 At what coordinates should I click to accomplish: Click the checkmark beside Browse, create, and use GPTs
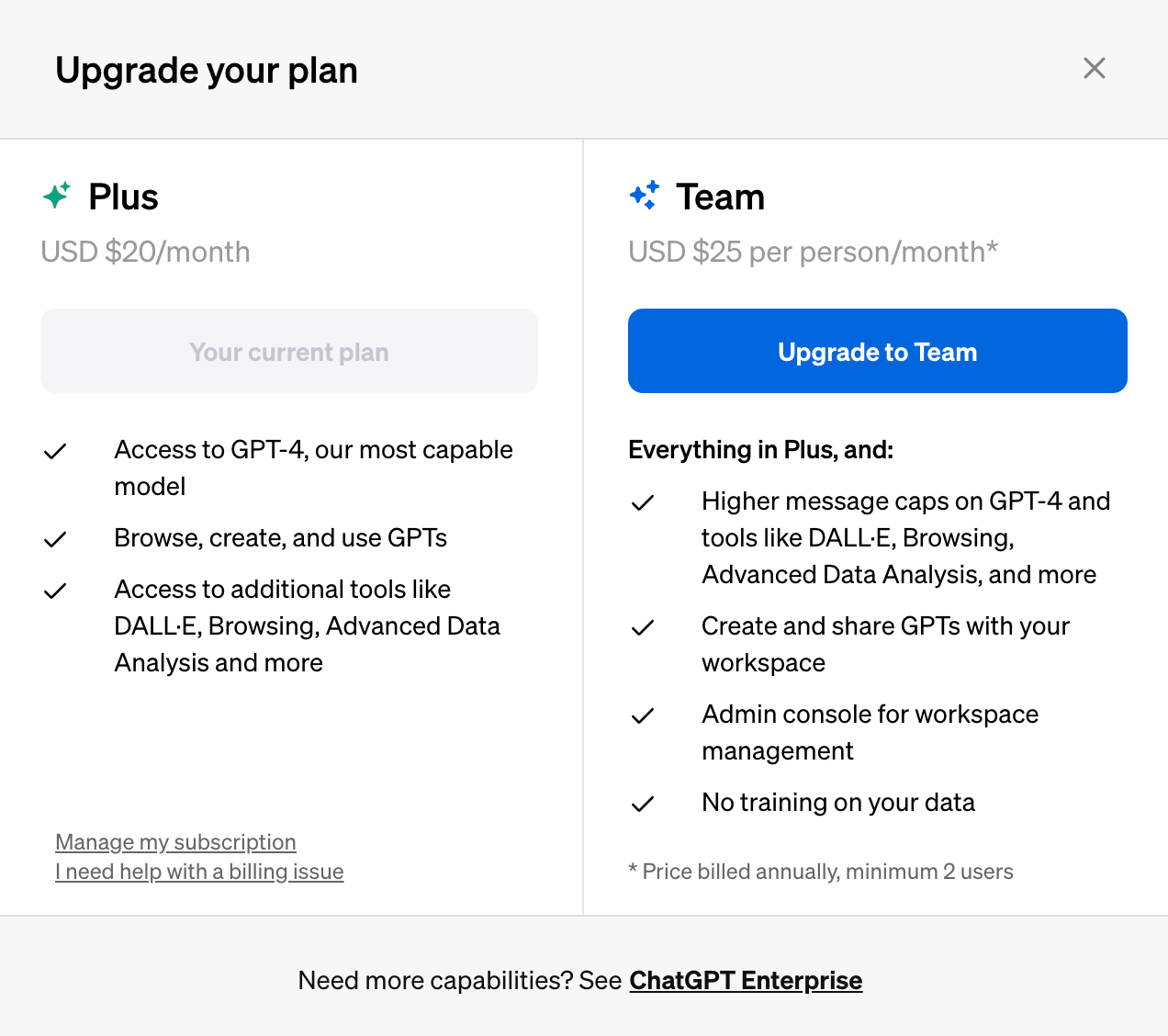pyautogui.click(x=55, y=539)
